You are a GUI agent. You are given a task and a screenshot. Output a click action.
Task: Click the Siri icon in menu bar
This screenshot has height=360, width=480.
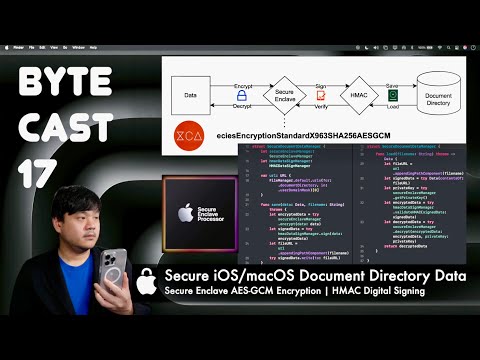pos(465,48)
